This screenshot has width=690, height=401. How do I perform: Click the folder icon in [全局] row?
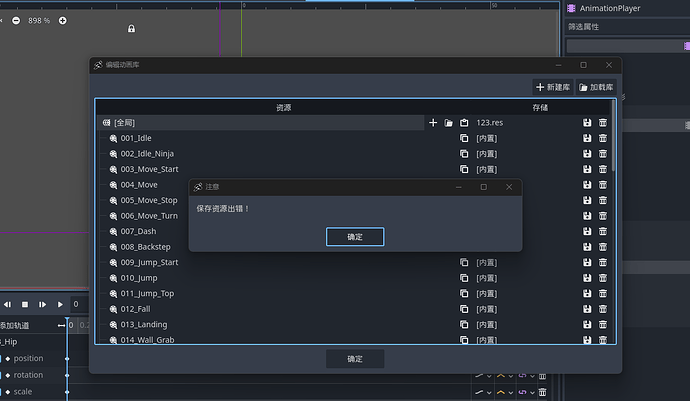[449, 122]
